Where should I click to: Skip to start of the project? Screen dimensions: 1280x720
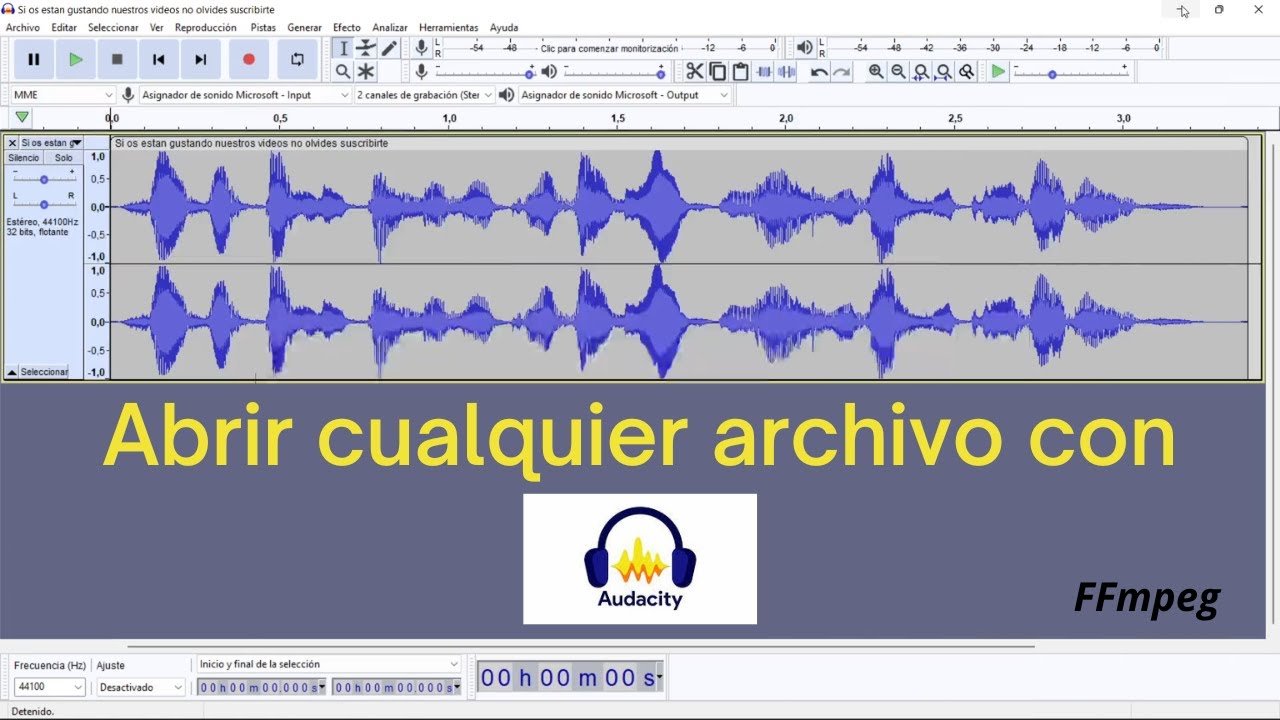(x=158, y=59)
